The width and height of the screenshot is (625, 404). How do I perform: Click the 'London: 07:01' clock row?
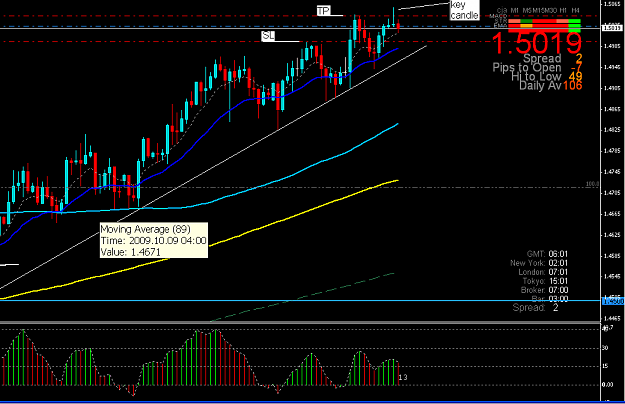[x=543, y=272]
